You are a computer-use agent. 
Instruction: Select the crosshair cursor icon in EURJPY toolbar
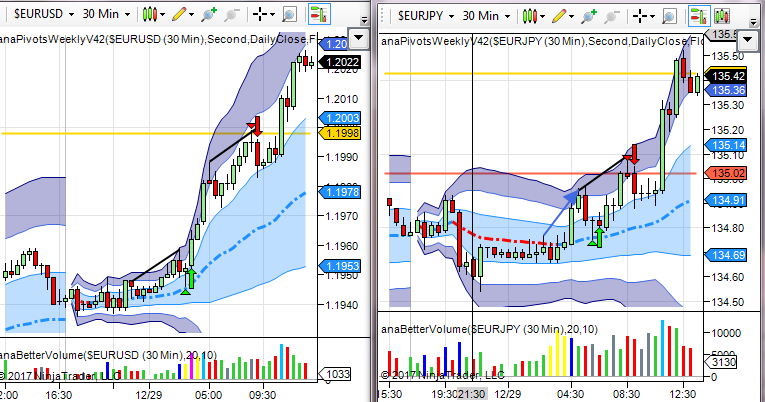click(640, 17)
